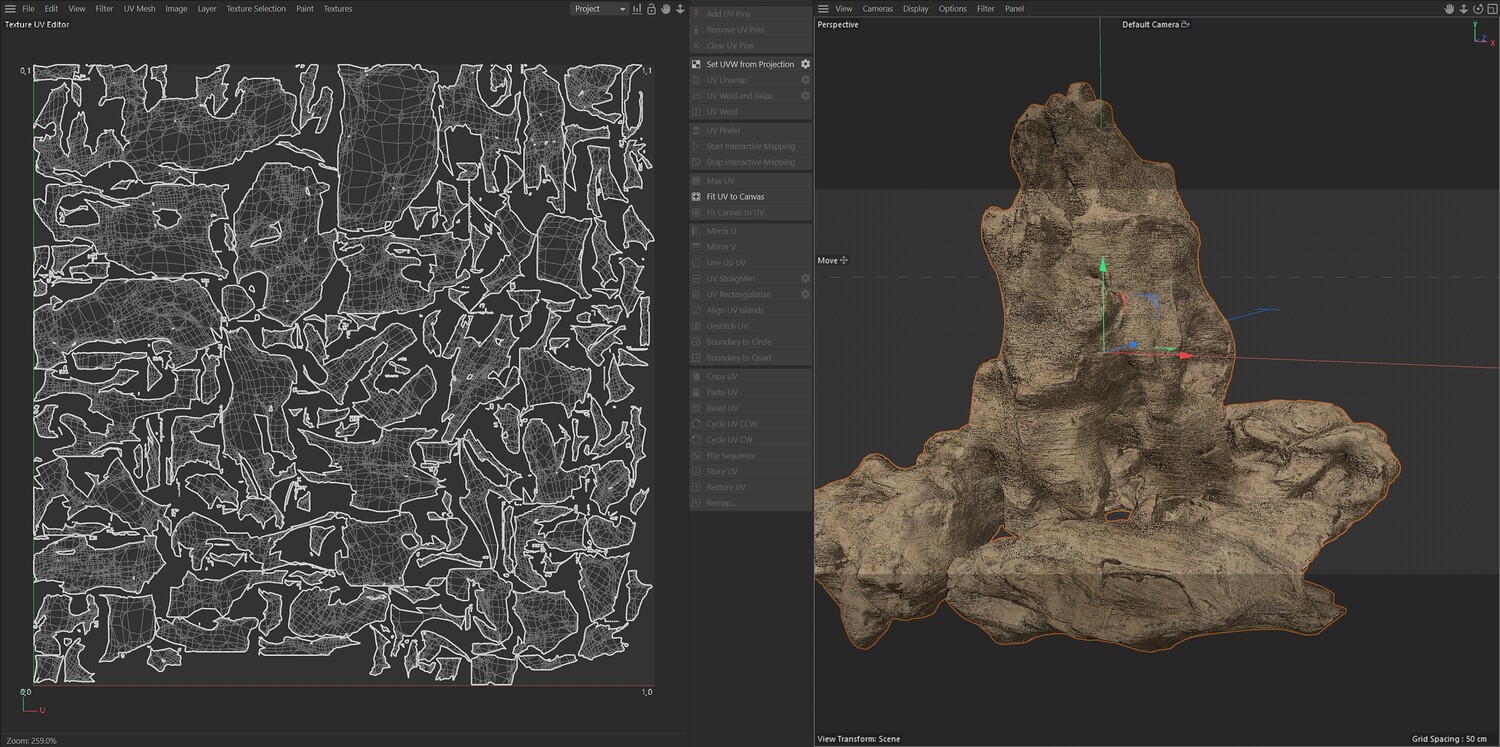This screenshot has width=1500, height=747.
Task: Click the Boundary to Circle icon
Action: tap(696, 342)
